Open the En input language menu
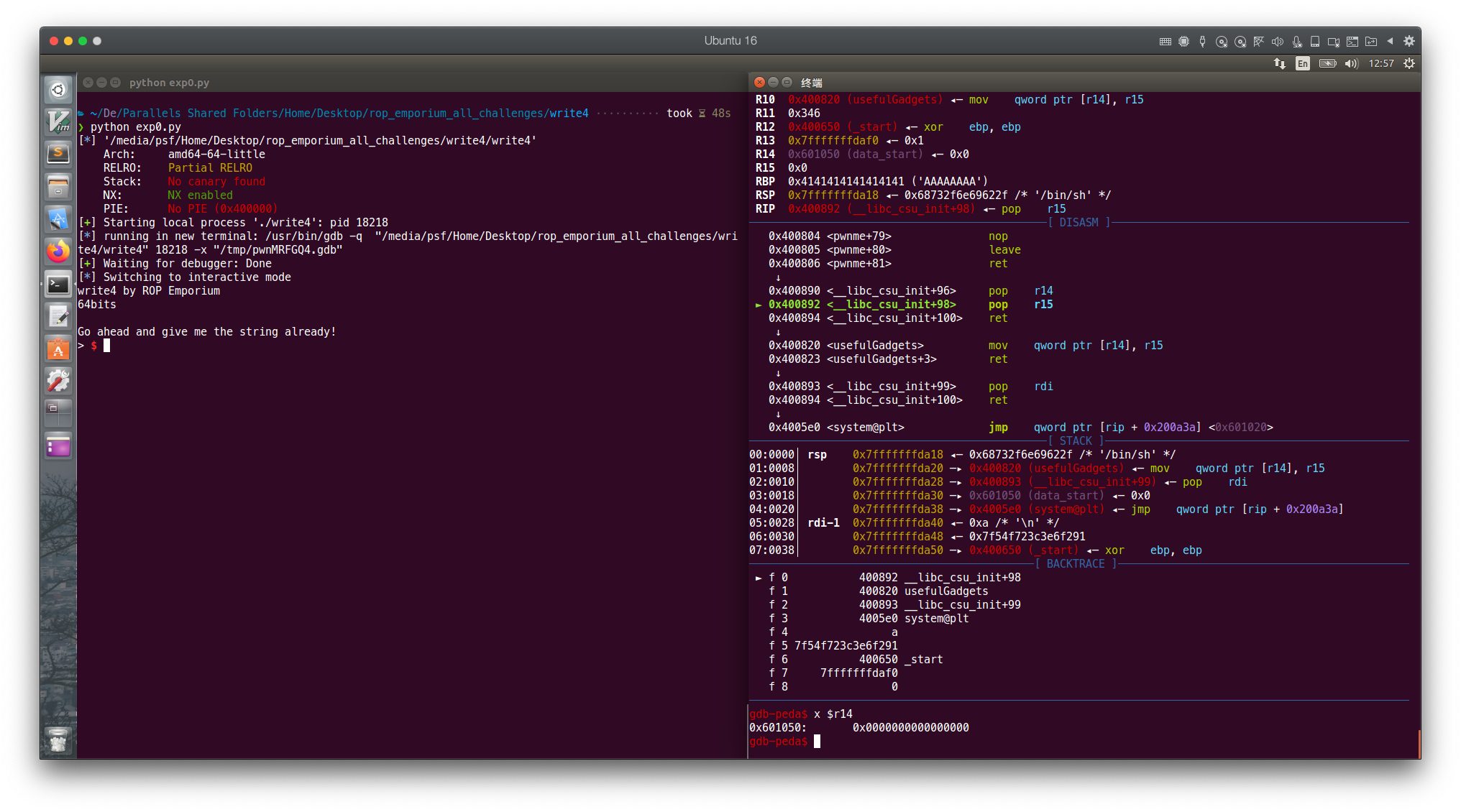The width and height of the screenshot is (1461, 812). pos(1302,63)
